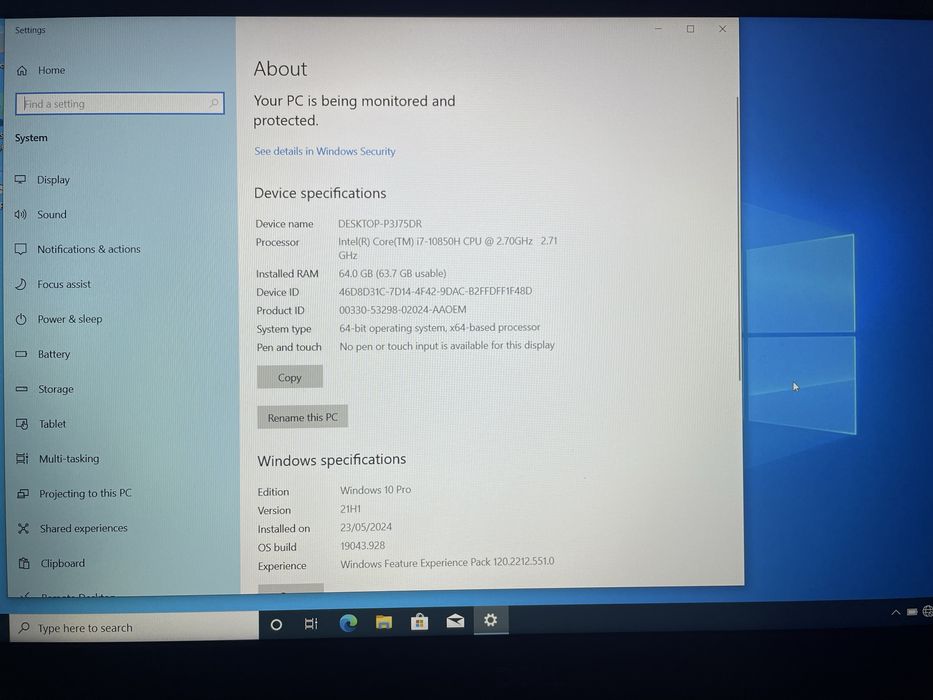Select the installed on date 23/05/2024
This screenshot has width=933, height=700.
[366, 527]
